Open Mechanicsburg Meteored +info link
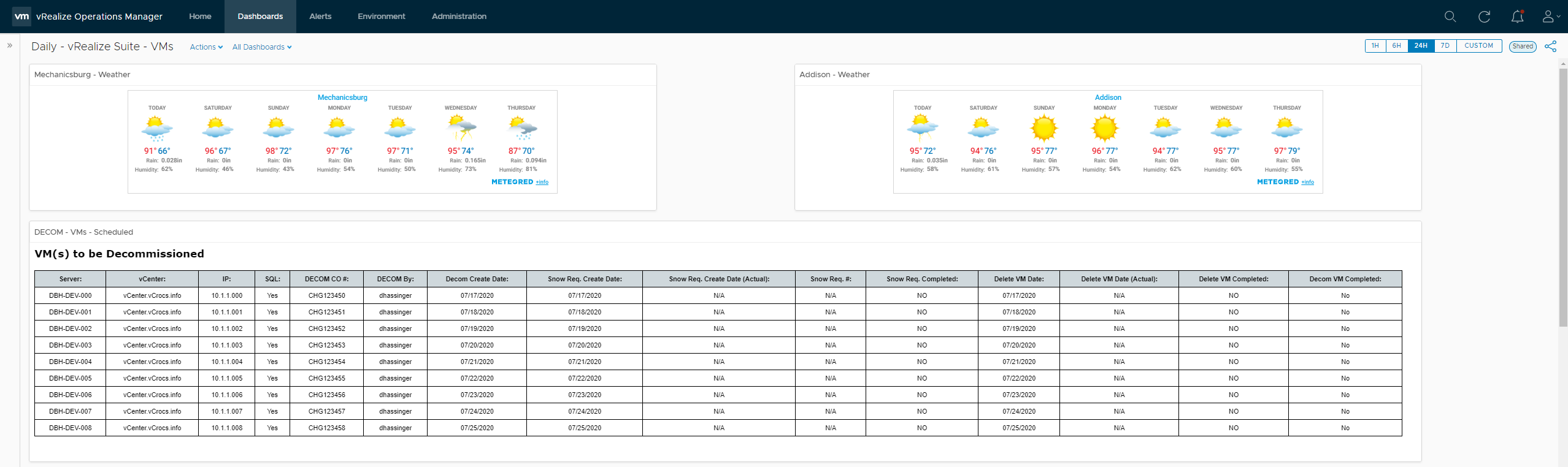 pyautogui.click(x=542, y=182)
